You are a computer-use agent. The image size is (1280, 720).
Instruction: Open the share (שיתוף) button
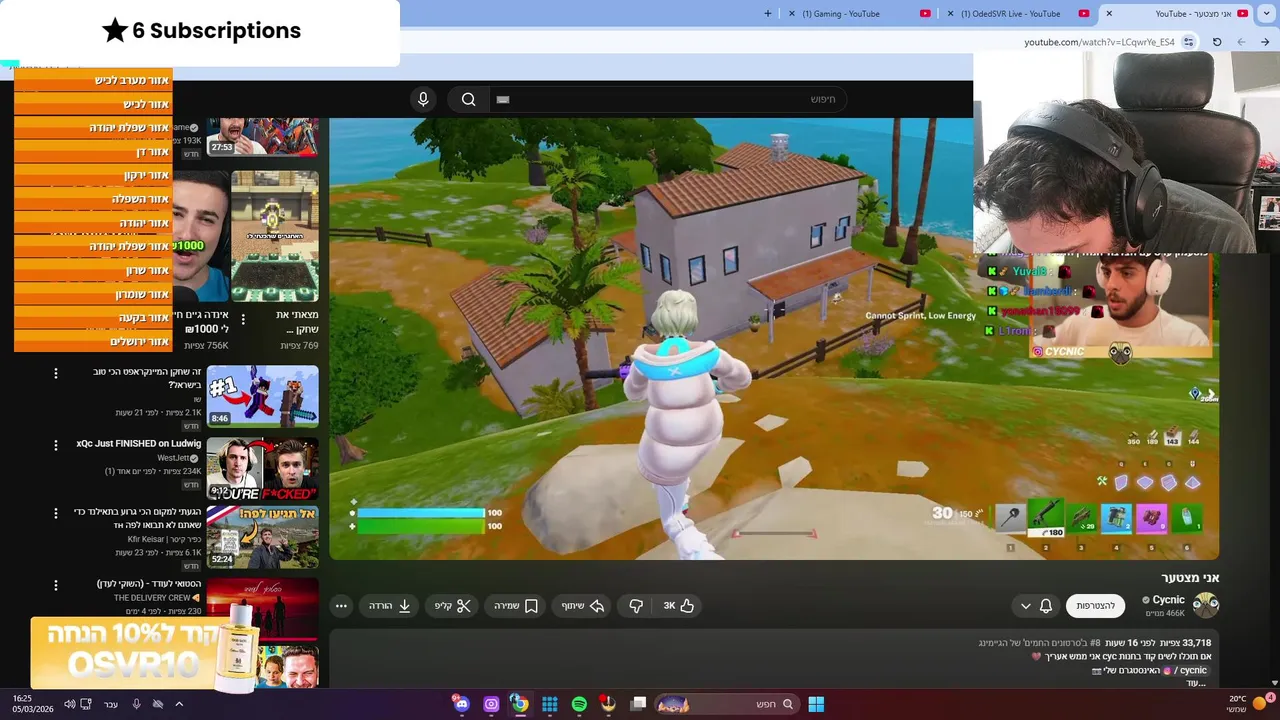click(583, 606)
